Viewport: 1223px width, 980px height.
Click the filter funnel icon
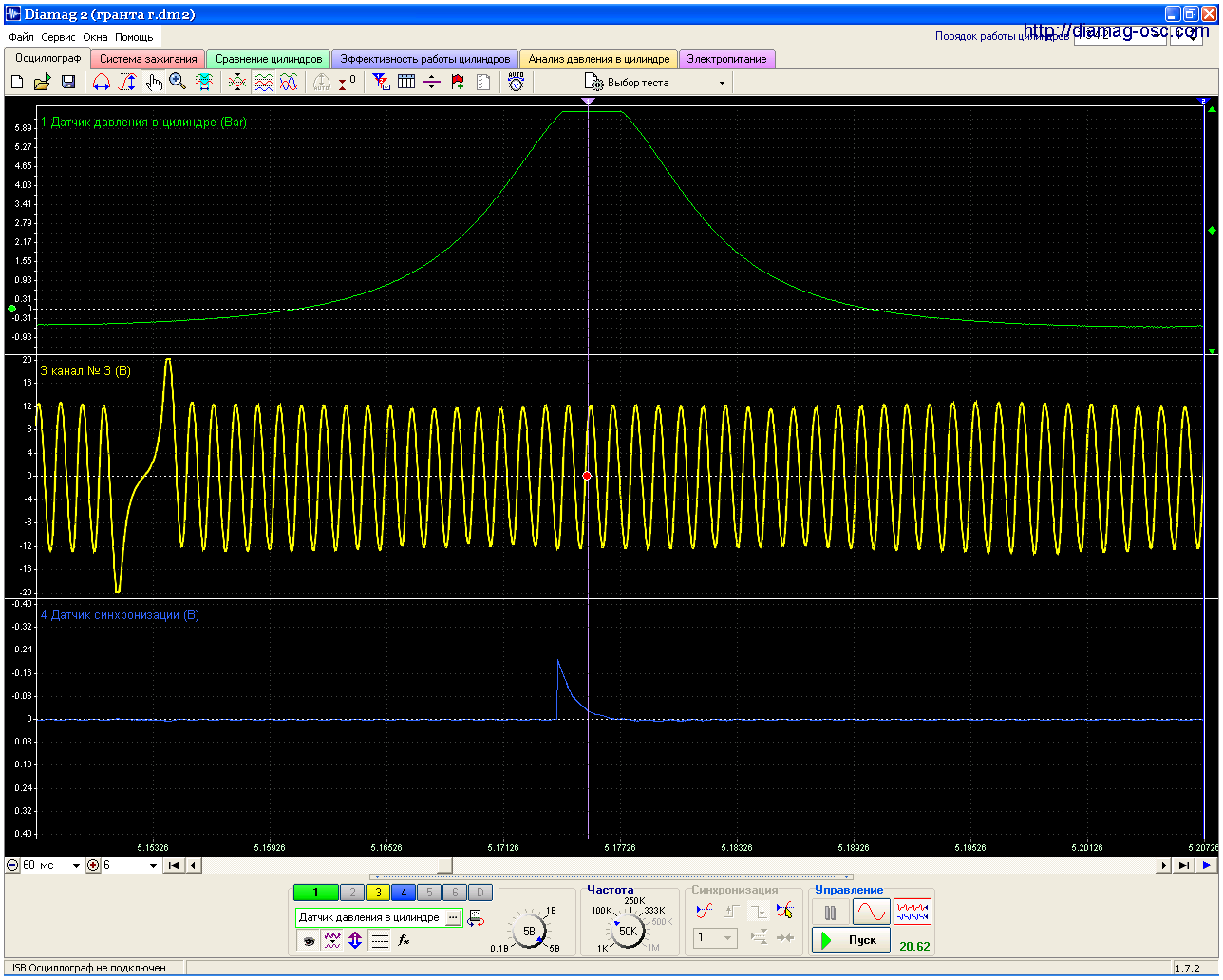(381, 83)
